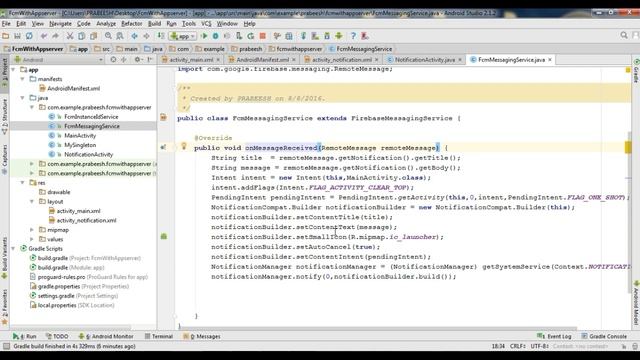Click the editor vertical scrollbar
640x360 pixels.
click(629, 212)
